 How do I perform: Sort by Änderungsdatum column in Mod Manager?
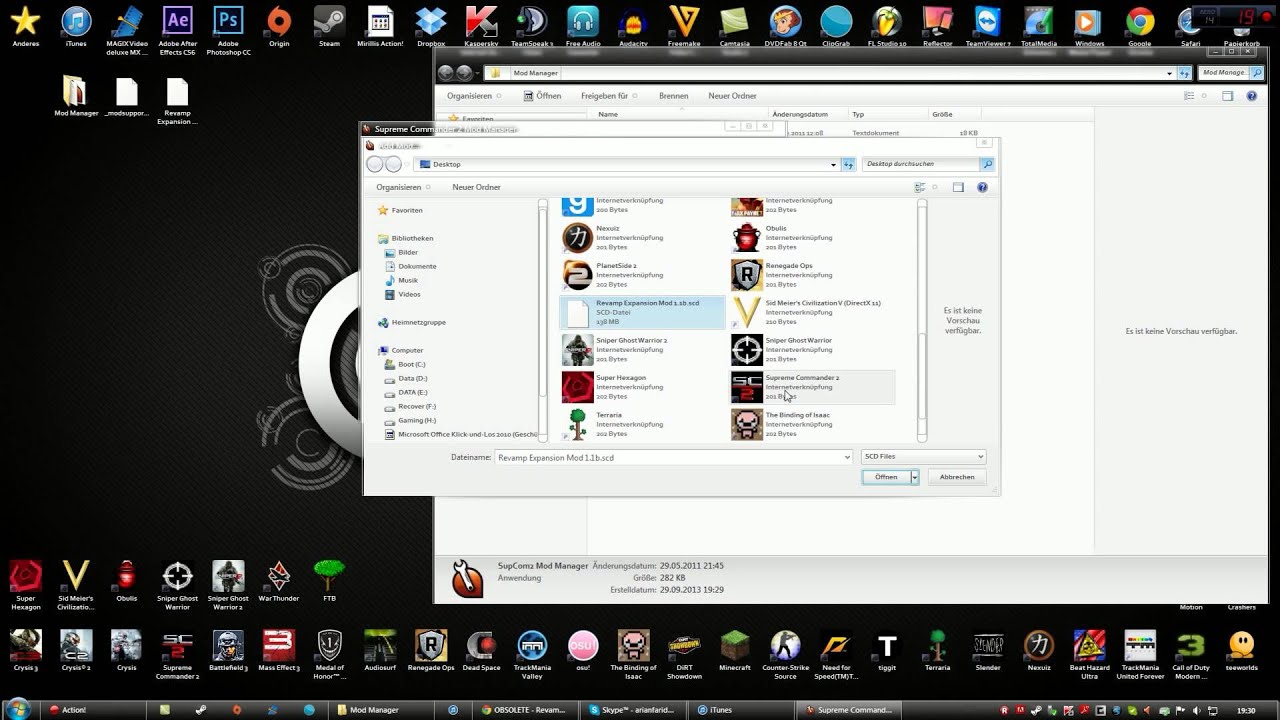point(808,114)
